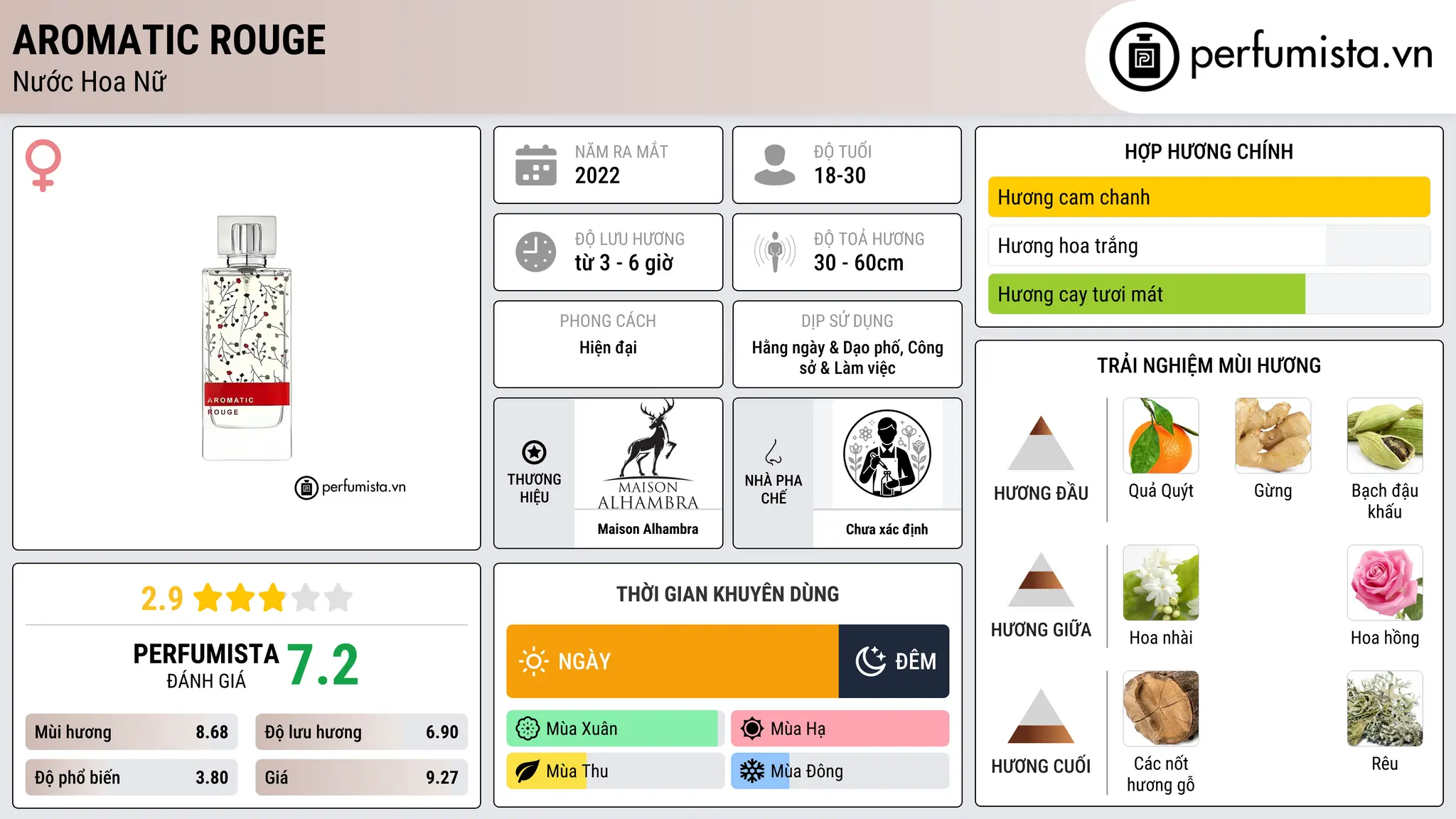Click the green 7.2 Perfumista score
1456x819 pixels.
click(323, 665)
